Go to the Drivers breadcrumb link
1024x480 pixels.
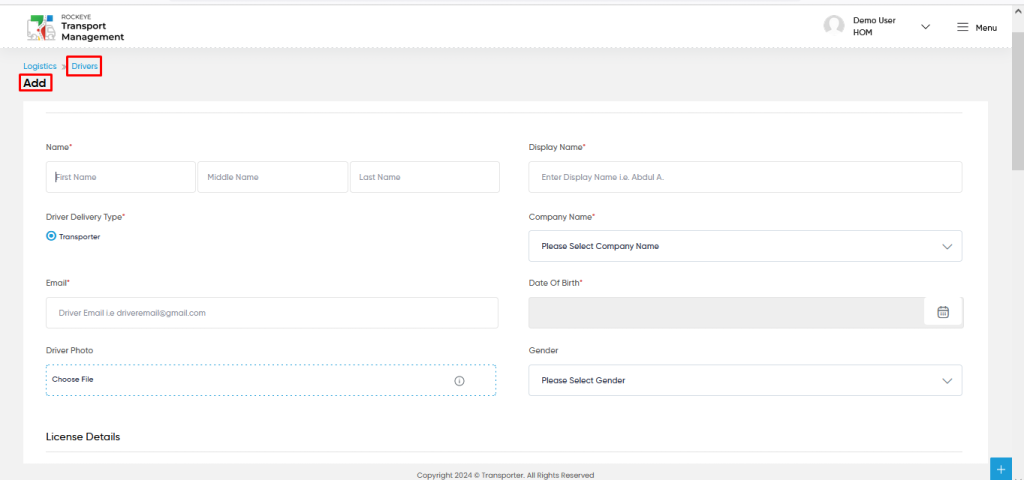pos(84,66)
